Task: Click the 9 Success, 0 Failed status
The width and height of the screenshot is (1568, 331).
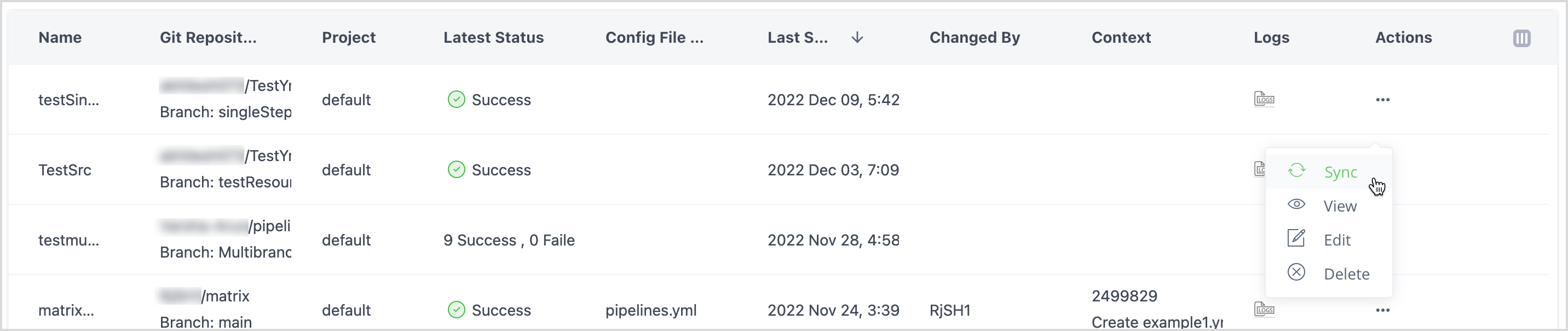Action: point(508,240)
